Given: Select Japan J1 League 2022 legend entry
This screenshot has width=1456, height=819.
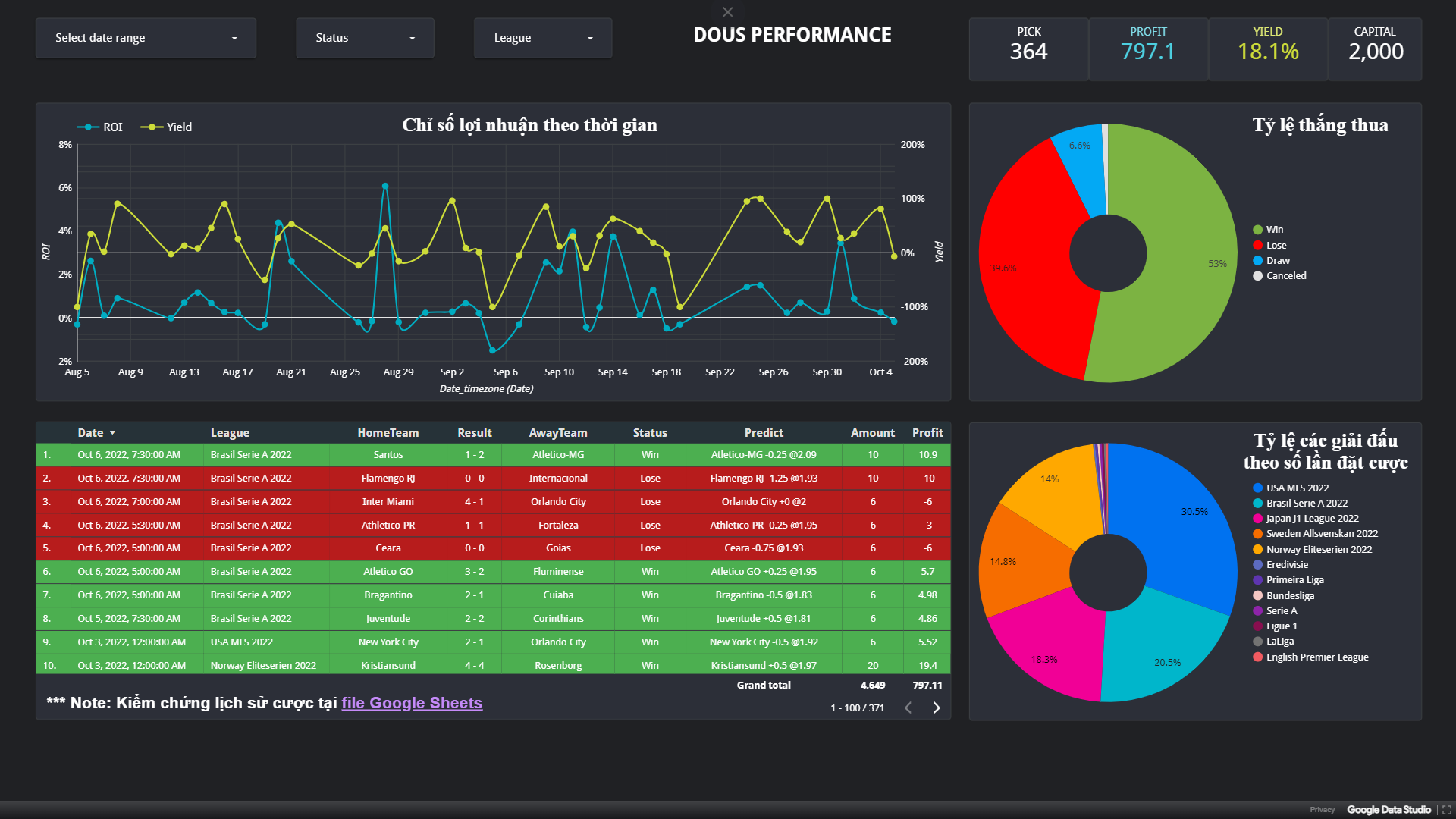Looking at the screenshot, I should coord(1306,519).
